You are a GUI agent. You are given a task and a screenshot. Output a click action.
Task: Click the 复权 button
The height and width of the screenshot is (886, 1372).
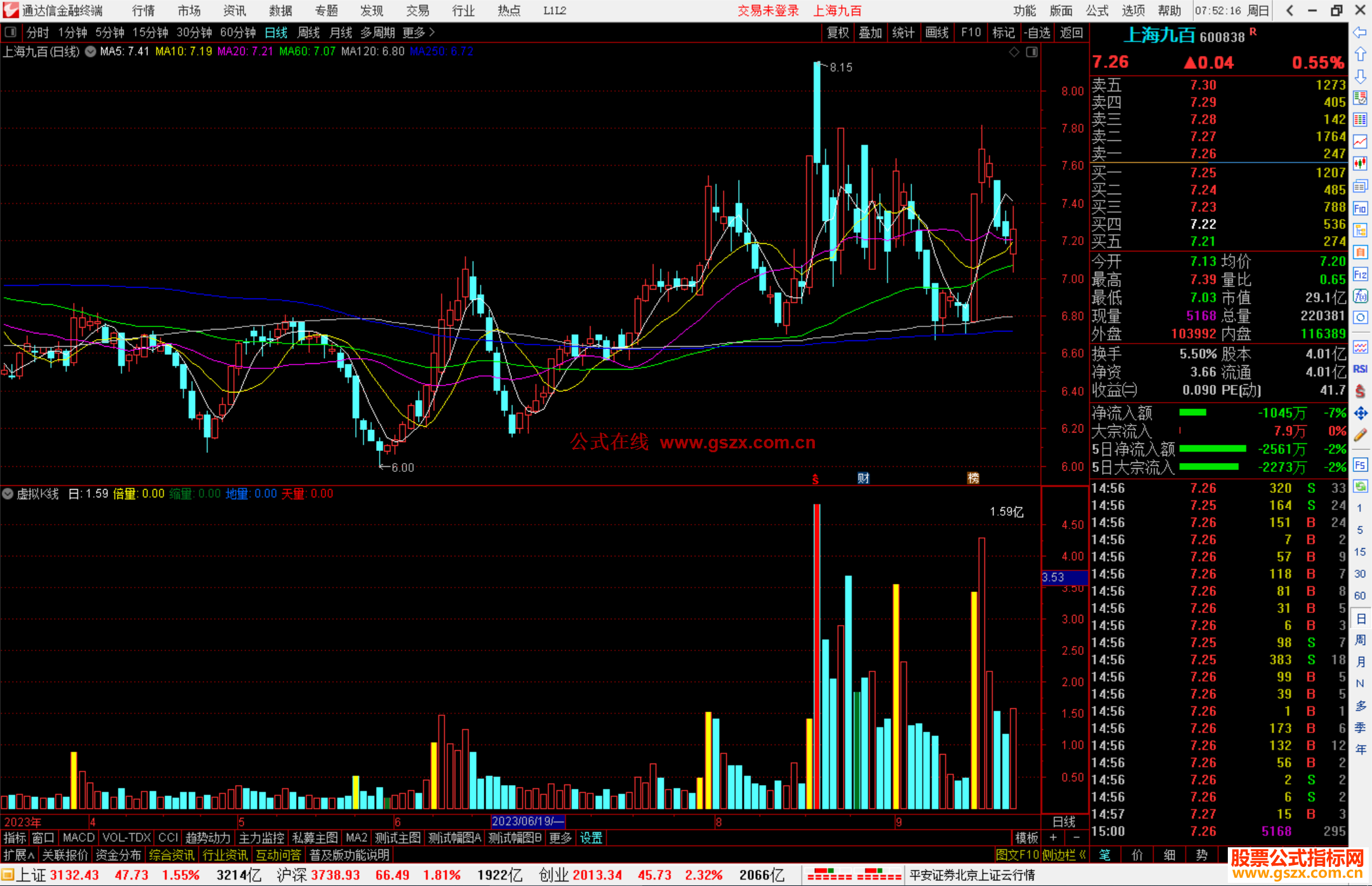pos(837,32)
